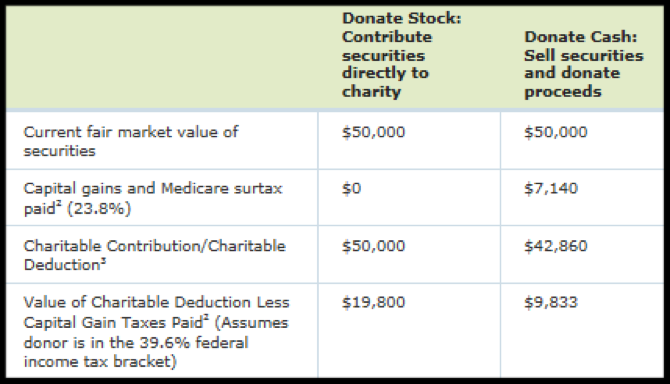670x384 pixels.
Task: Click the $0 capital gains cell
Action: pyautogui.click(x=351, y=188)
